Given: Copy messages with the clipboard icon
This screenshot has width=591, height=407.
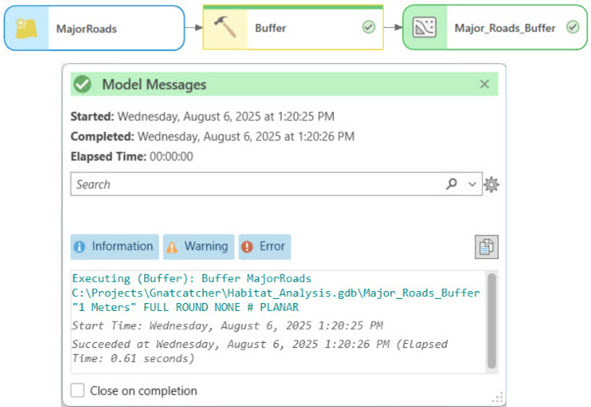Looking at the screenshot, I should (x=487, y=247).
